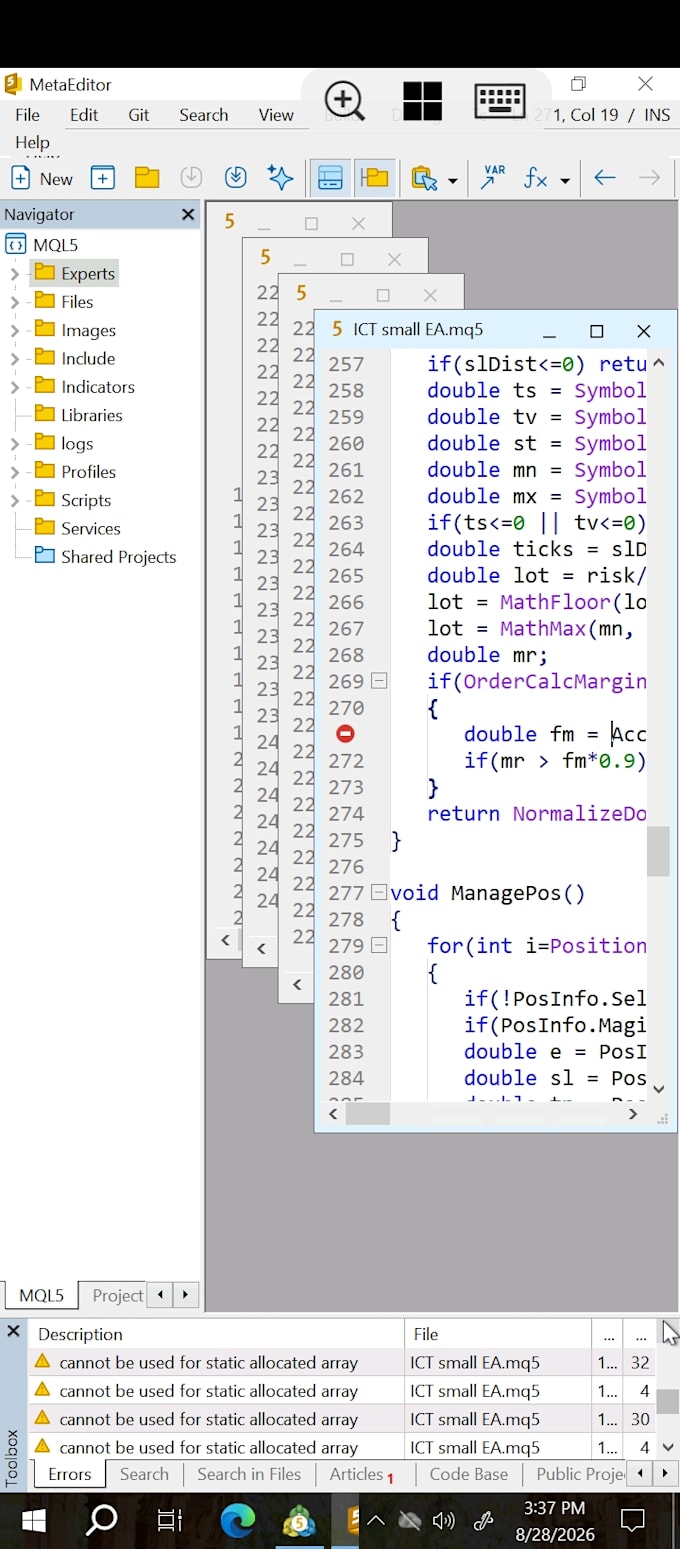The width and height of the screenshot is (680, 1549).
Task: Open the Search menu
Action: 204,115
